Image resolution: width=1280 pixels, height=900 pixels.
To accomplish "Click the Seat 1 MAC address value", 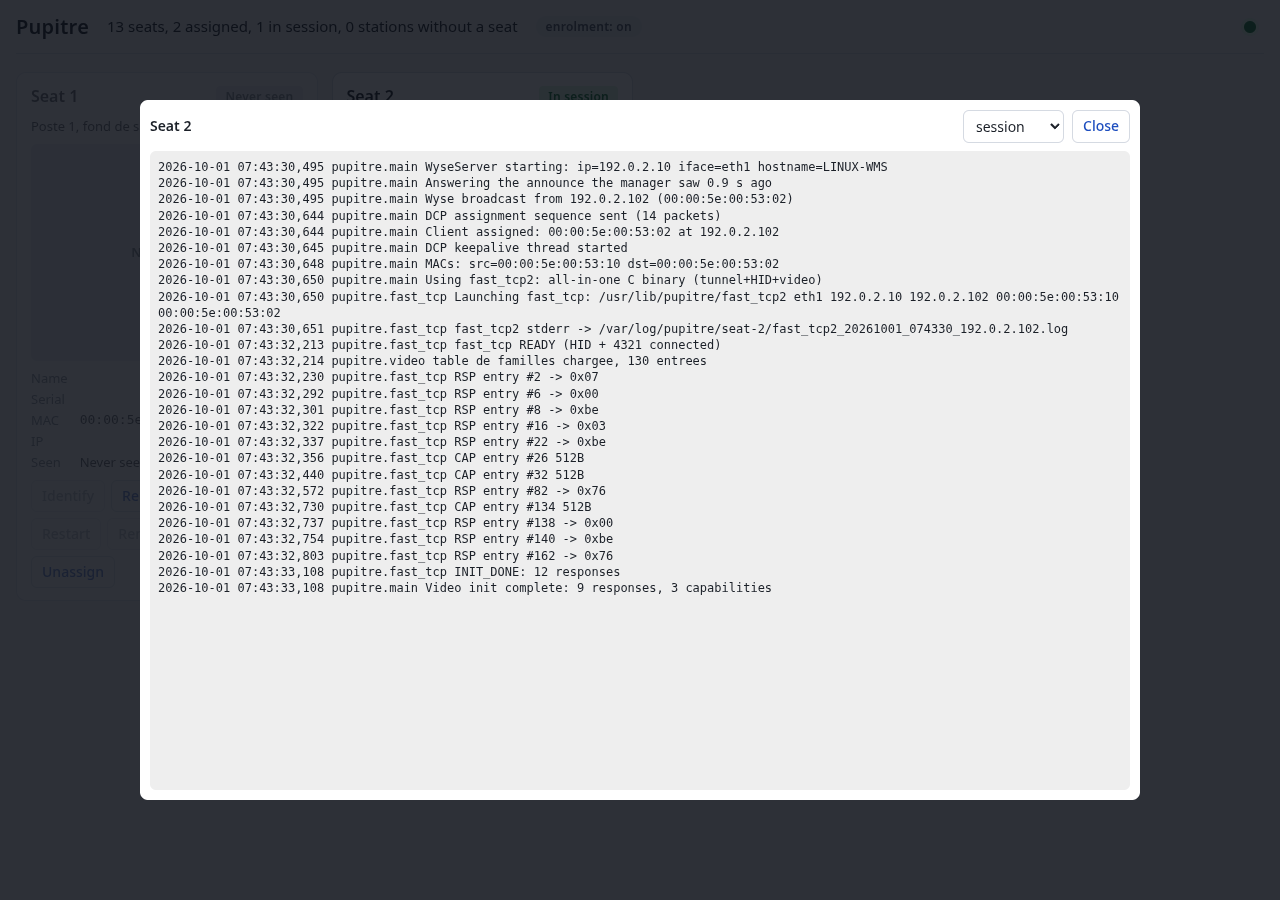I will (110, 420).
